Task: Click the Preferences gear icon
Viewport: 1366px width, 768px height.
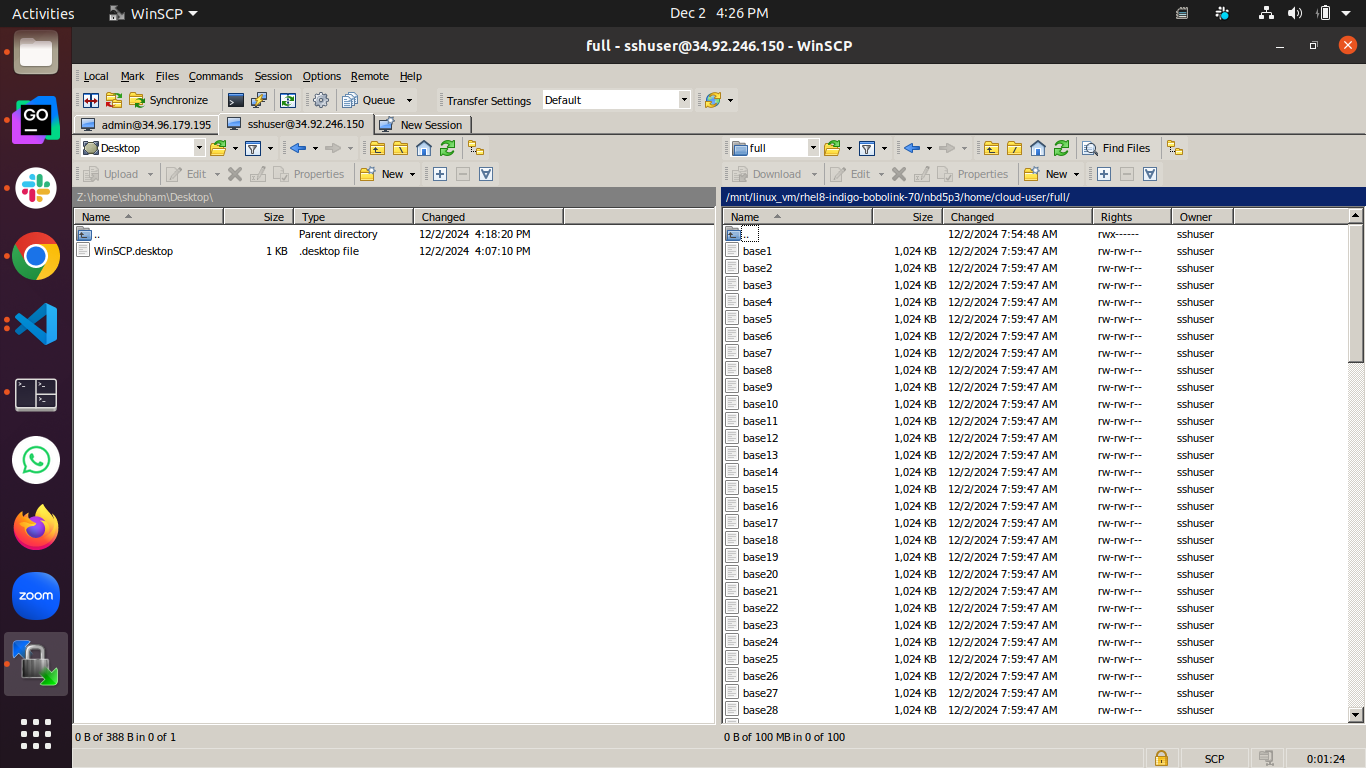Action: point(321,100)
